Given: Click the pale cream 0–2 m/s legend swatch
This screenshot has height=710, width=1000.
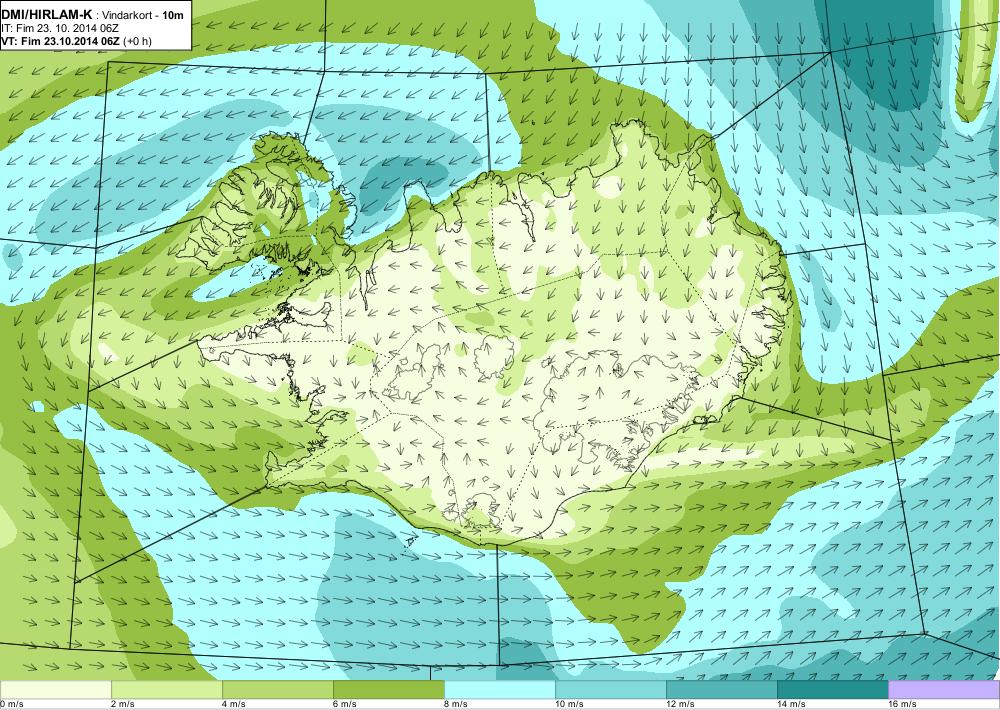Looking at the screenshot, I should pos(55,690).
